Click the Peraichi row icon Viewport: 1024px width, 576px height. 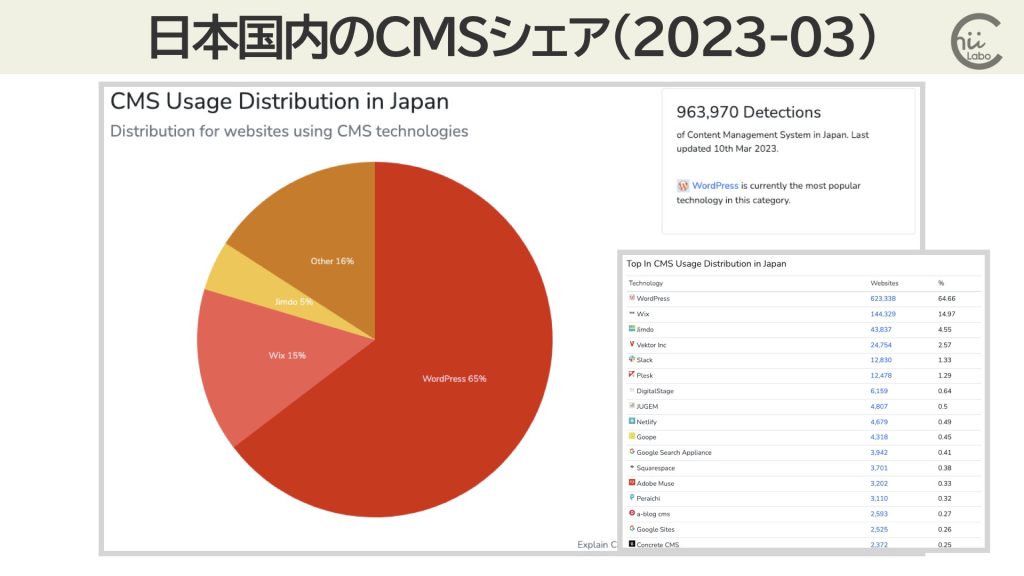click(632, 498)
